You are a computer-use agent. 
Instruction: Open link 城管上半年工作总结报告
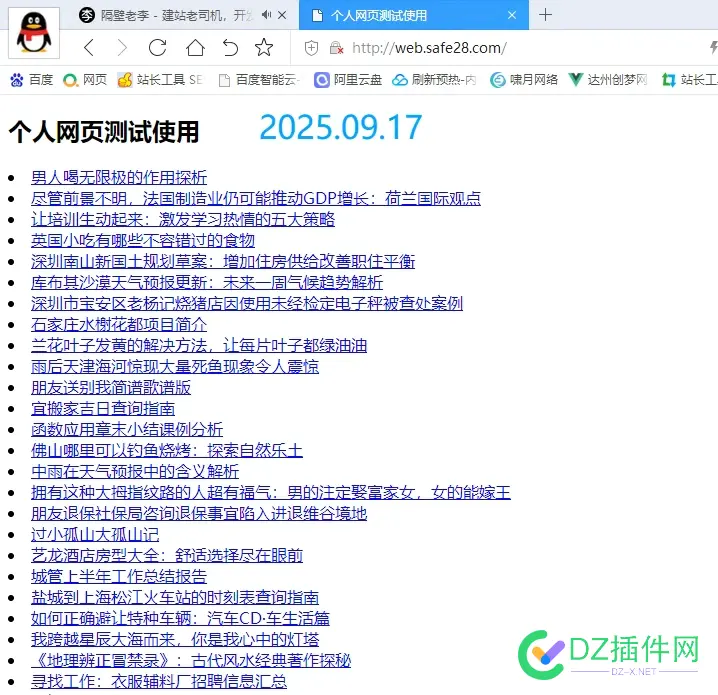click(x=119, y=577)
